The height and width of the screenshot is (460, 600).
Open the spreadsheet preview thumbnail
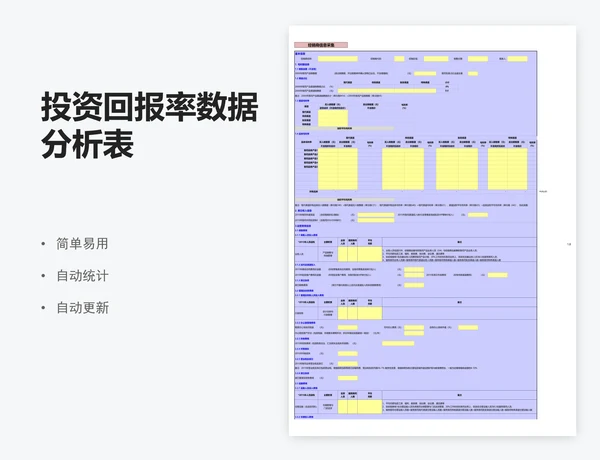432,231
